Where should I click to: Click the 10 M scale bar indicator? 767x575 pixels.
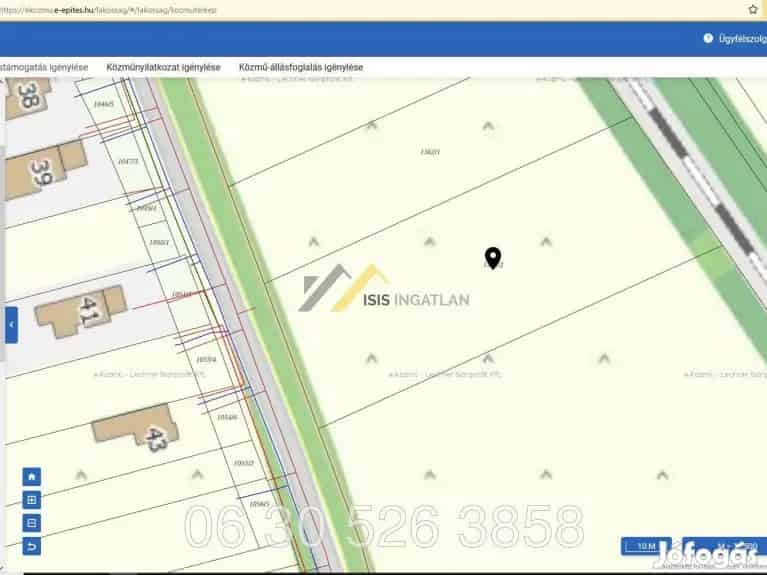646,546
